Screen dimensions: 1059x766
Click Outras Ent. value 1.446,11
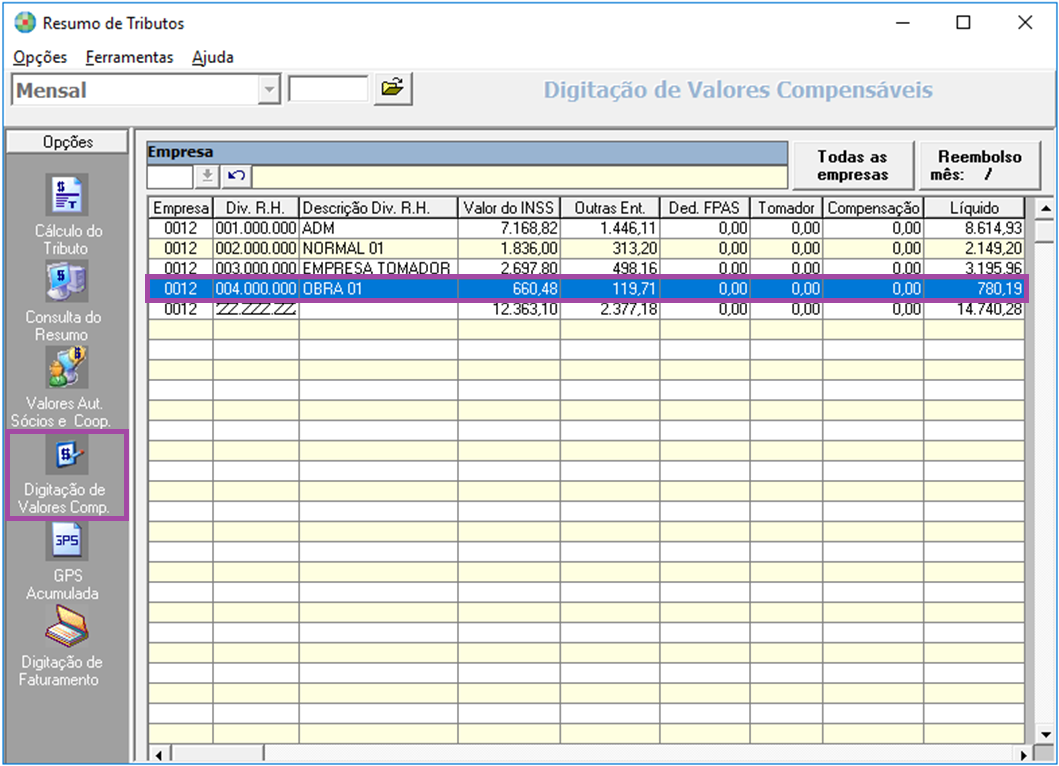point(628,228)
